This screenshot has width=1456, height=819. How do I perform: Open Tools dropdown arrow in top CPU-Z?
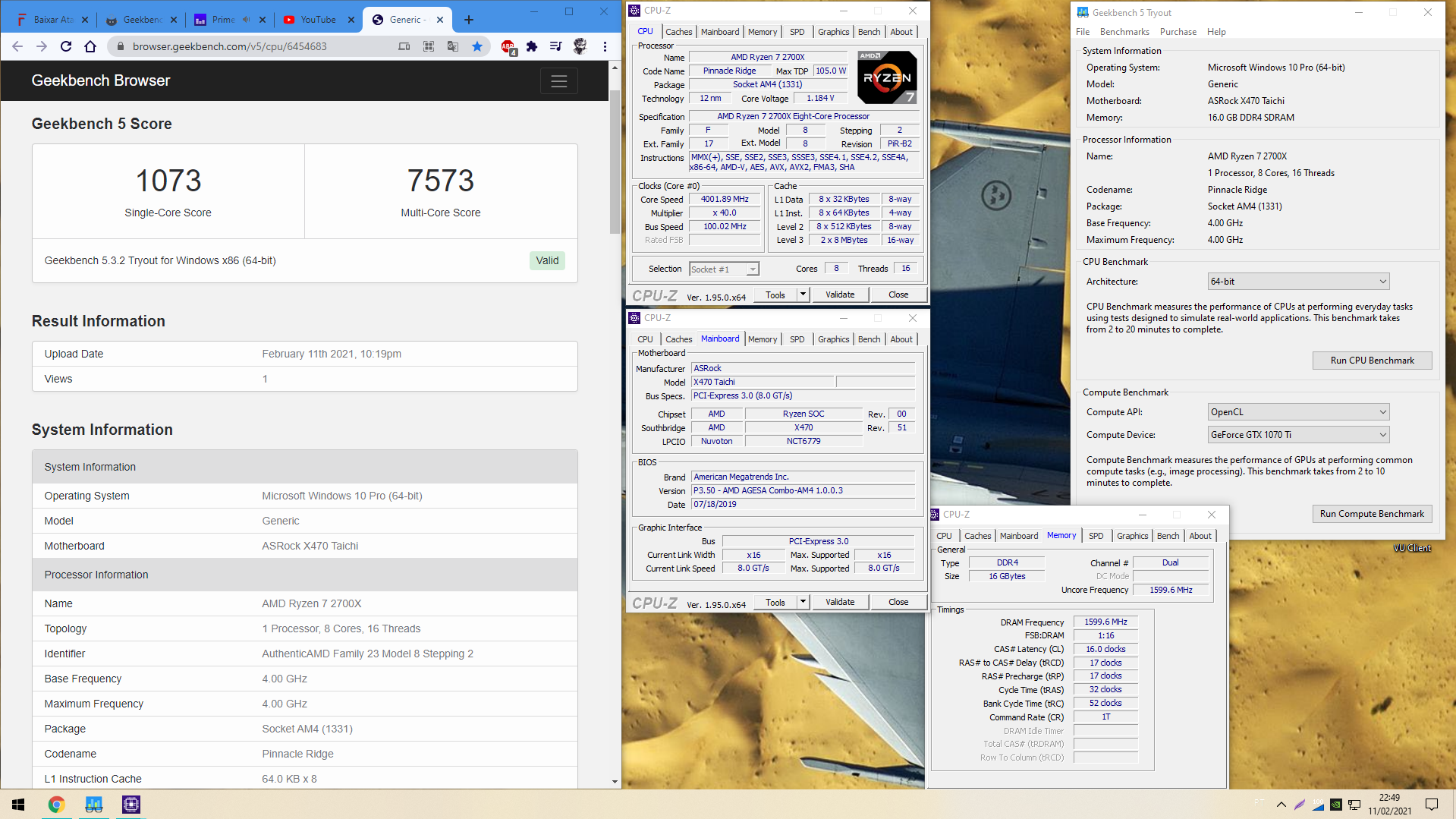click(x=803, y=295)
